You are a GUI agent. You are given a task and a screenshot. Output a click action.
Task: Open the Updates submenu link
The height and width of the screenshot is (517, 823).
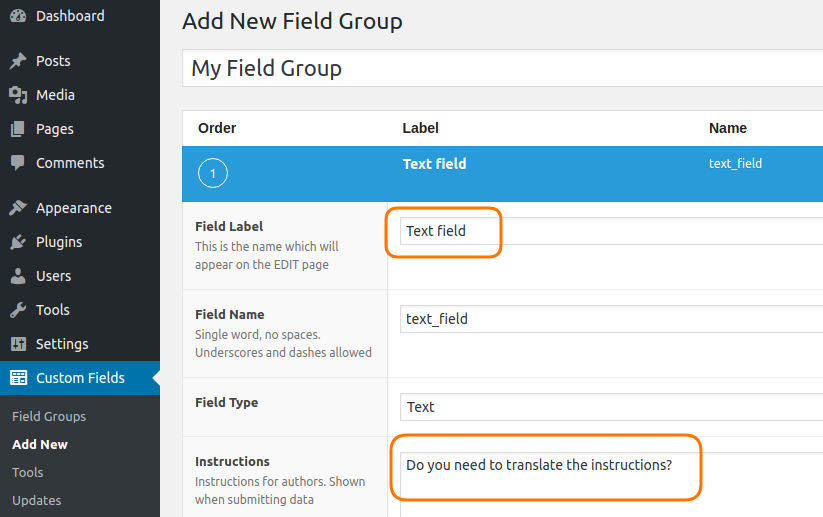point(37,501)
